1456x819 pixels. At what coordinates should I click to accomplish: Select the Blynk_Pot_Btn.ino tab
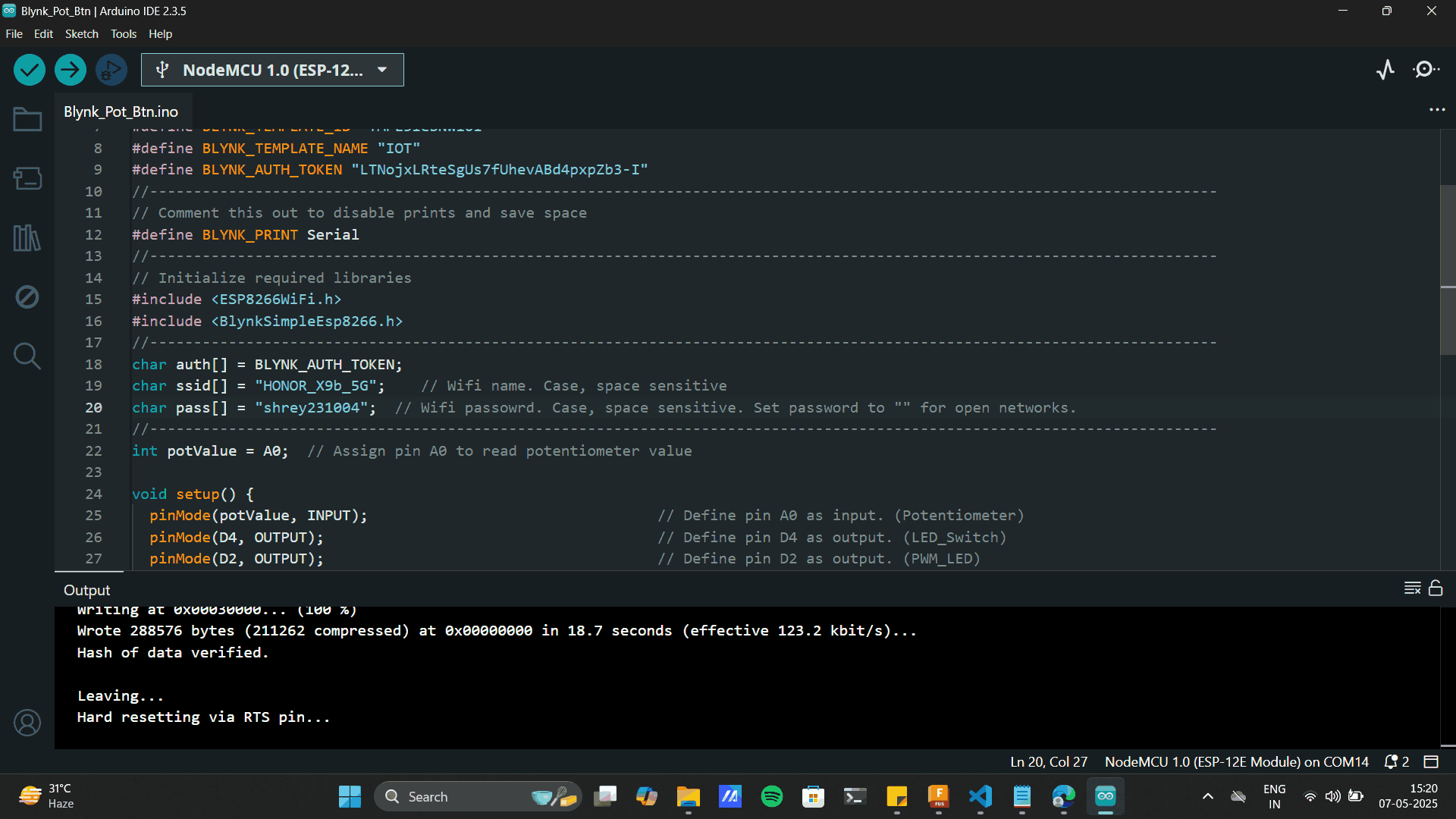tap(121, 111)
